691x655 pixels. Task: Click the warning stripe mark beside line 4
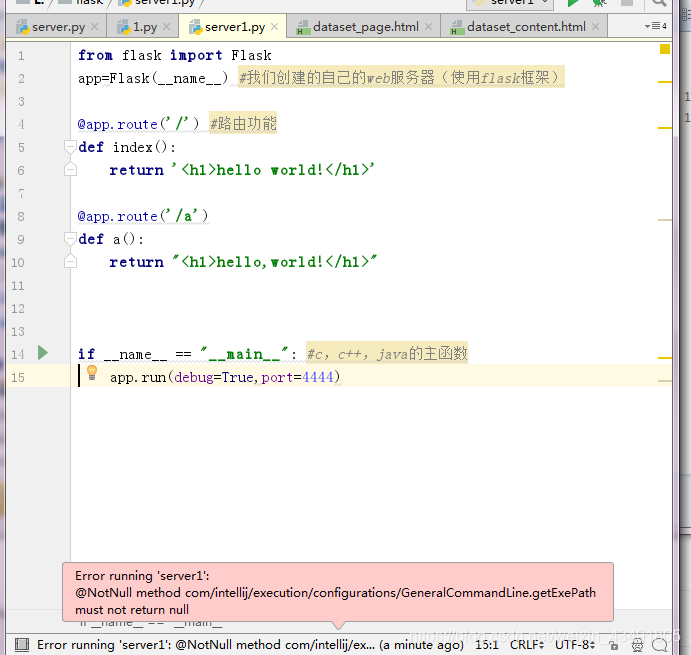click(x=665, y=128)
